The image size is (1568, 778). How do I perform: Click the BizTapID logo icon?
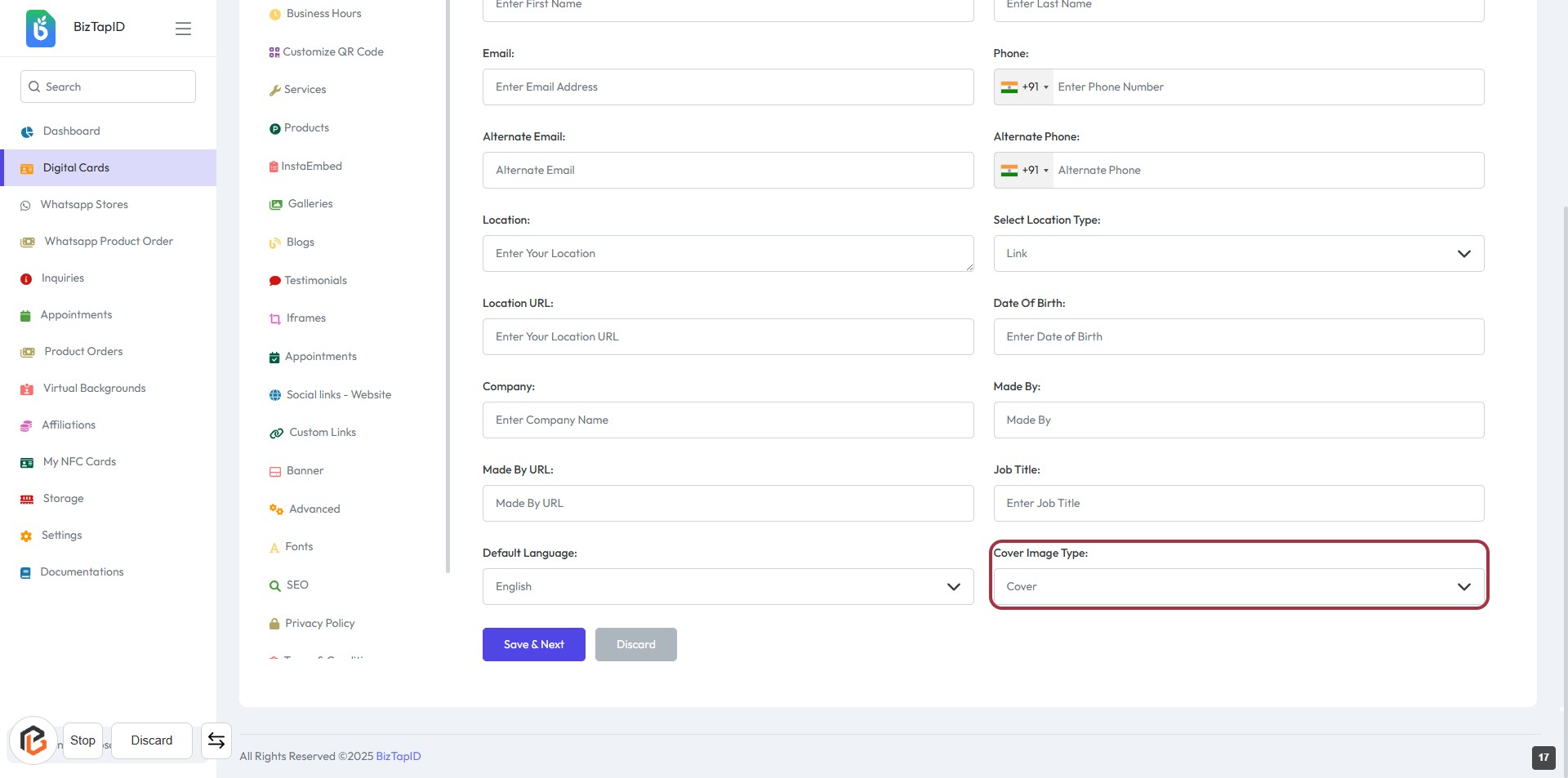tap(40, 28)
